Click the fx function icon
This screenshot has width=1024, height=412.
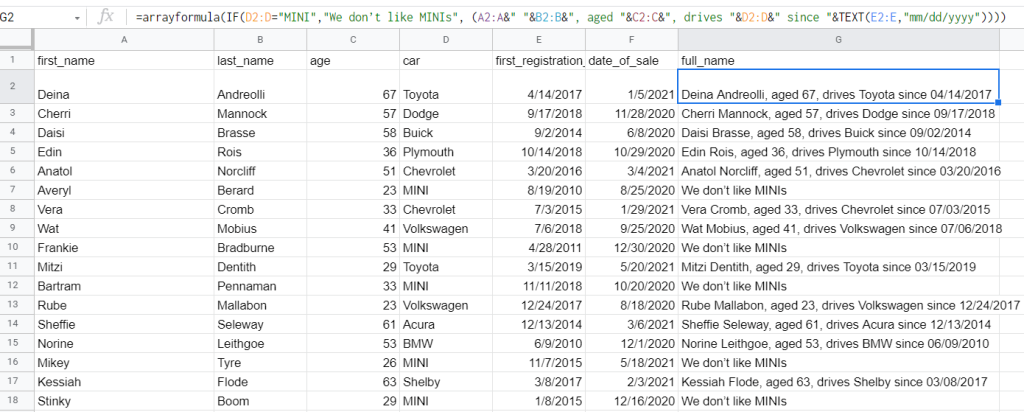pos(105,18)
